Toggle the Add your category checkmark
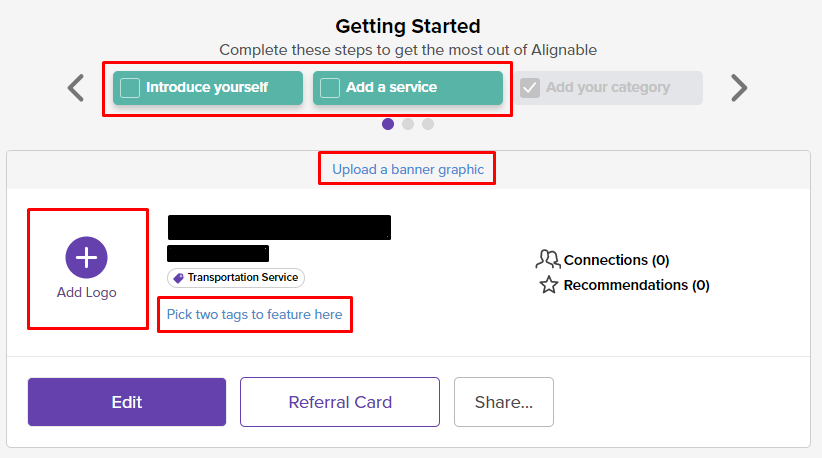Image resolution: width=822 pixels, height=458 pixels. click(x=529, y=88)
